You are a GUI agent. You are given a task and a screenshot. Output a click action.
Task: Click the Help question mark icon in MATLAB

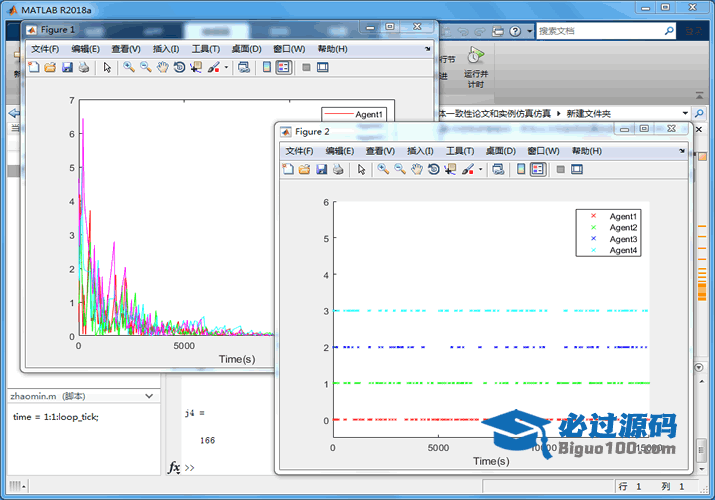515,31
